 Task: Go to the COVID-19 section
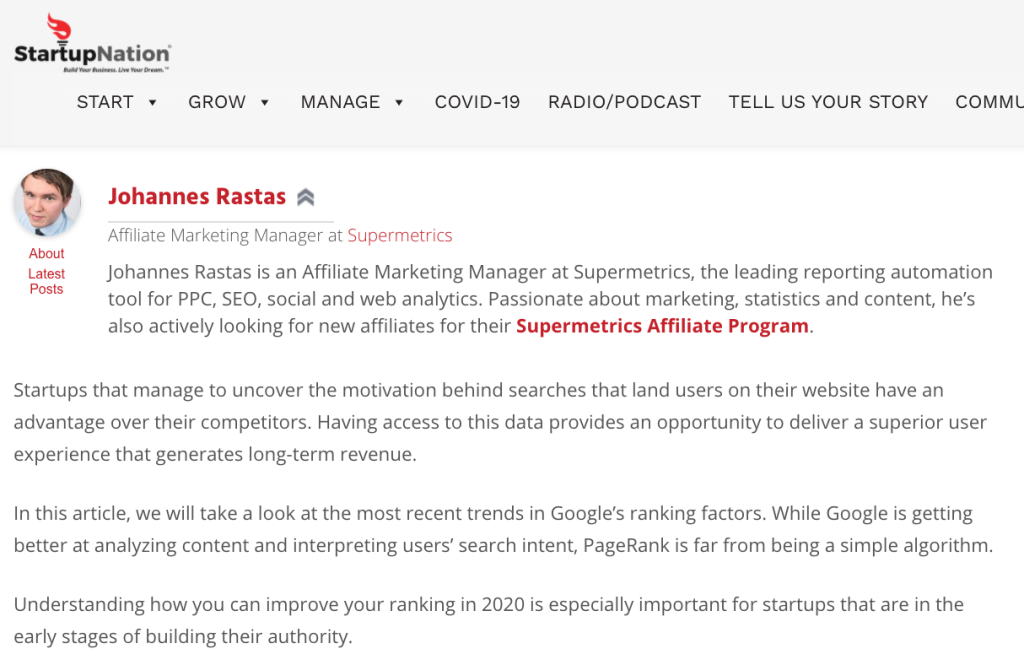pos(477,102)
